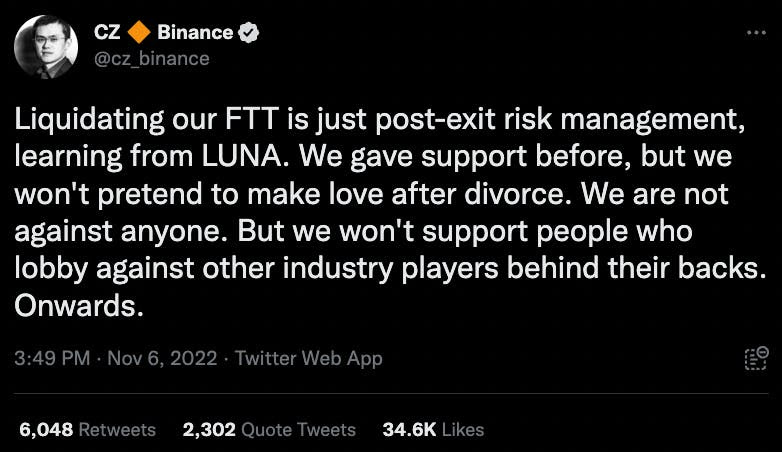The width and height of the screenshot is (782, 452).
Task: Open the Twitter Web App source link
Action: click(309, 358)
